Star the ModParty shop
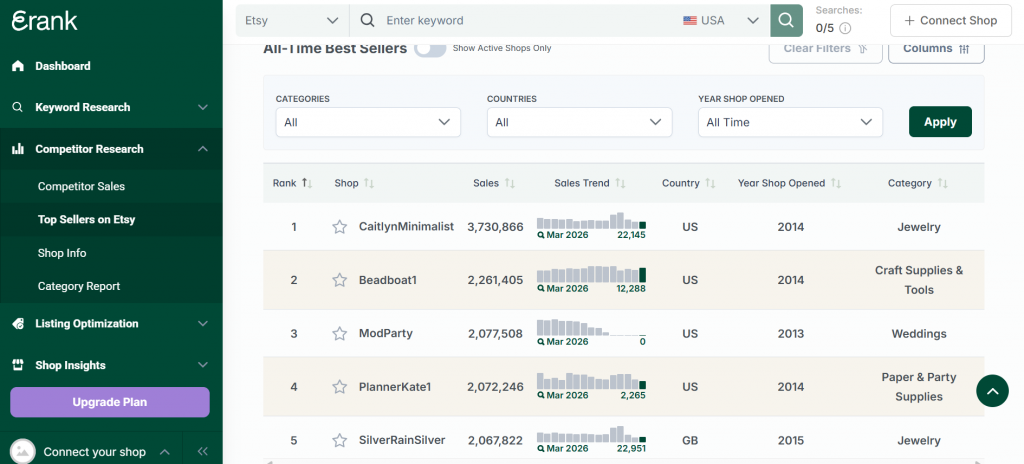Image resolution: width=1024 pixels, height=464 pixels. click(340, 334)
